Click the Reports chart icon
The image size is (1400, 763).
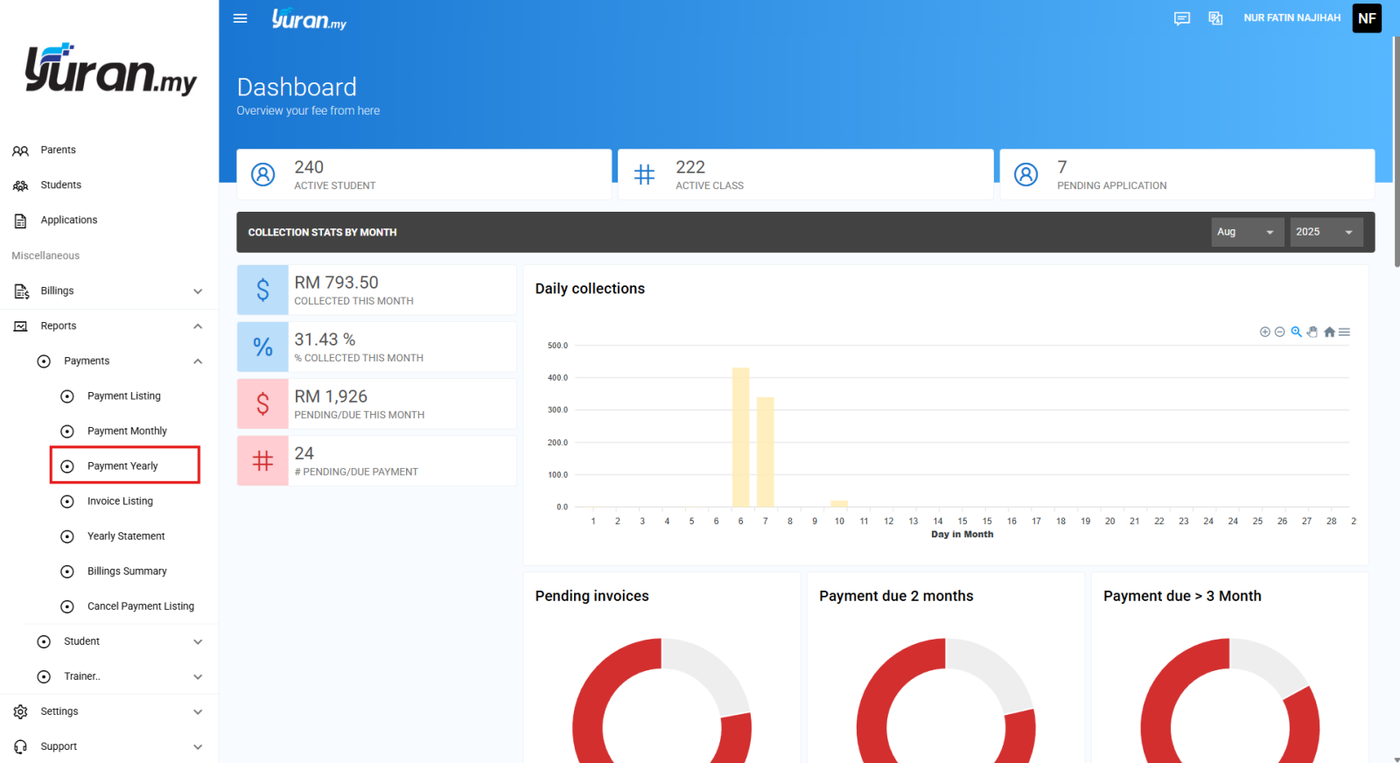coord(20,326)
